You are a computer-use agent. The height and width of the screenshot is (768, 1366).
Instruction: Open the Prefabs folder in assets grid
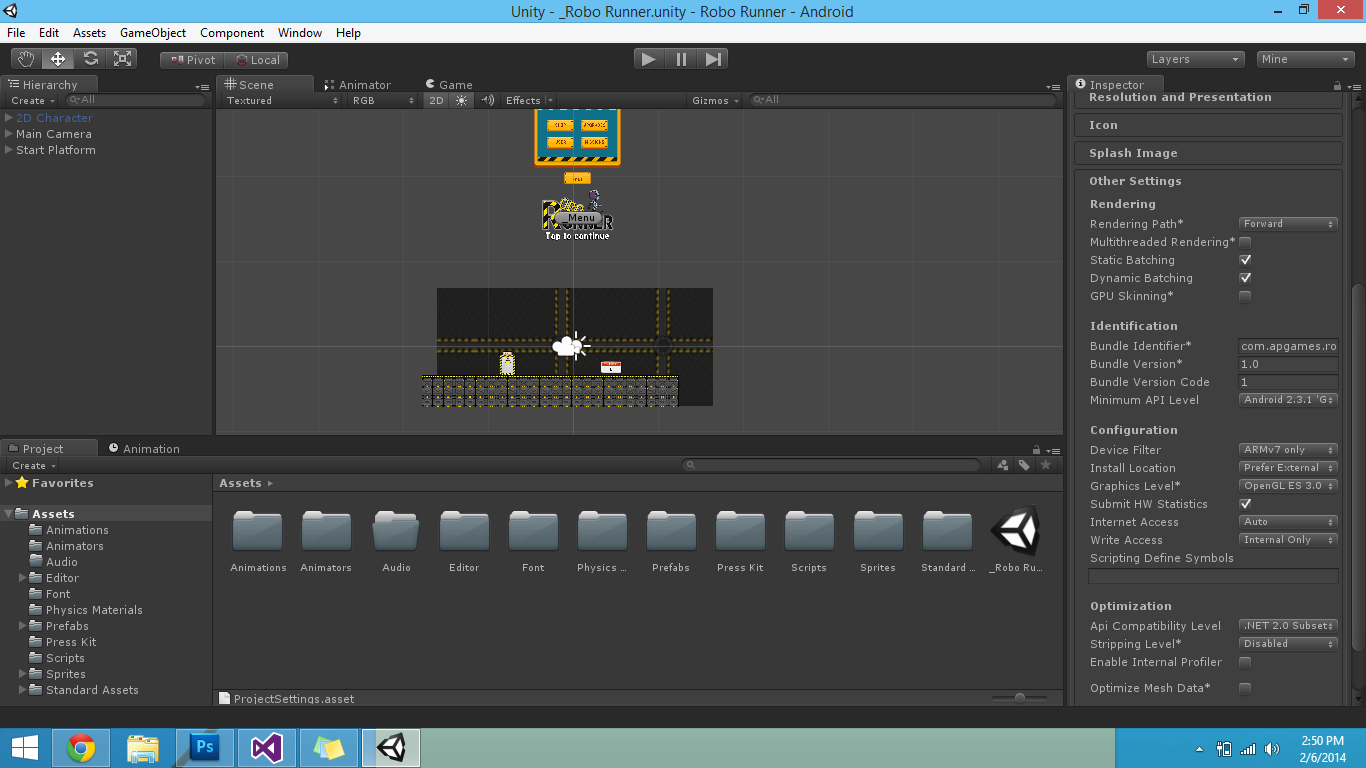pos(671,541)
